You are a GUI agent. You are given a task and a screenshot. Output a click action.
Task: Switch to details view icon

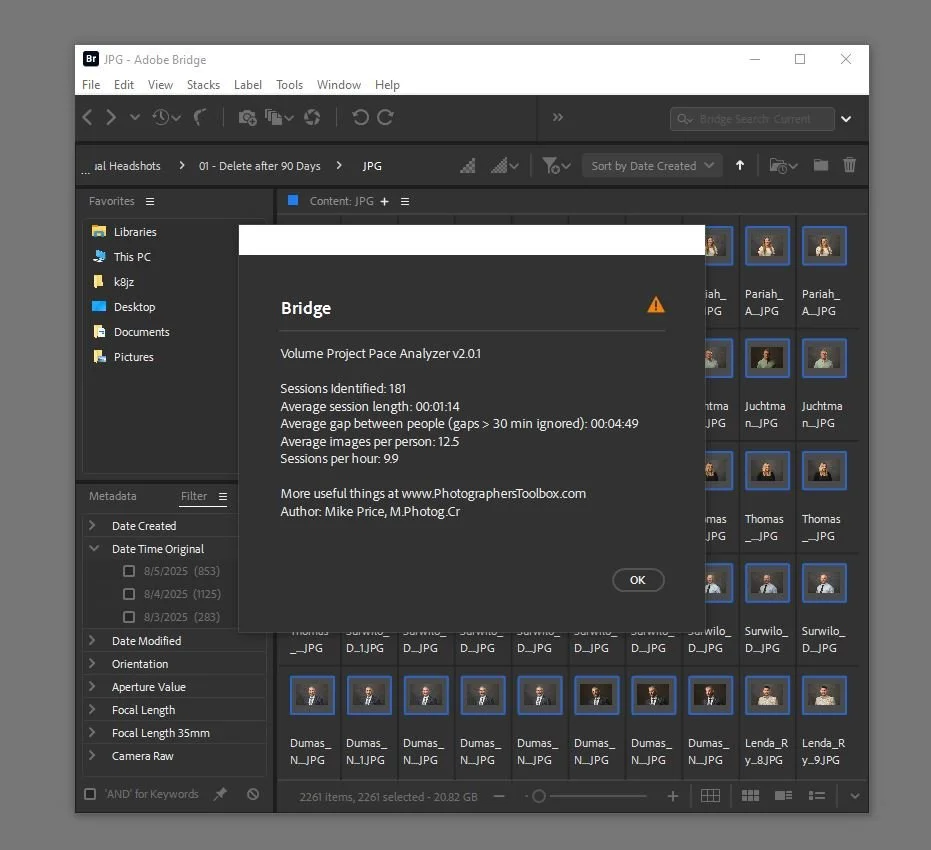tap(783, 795)
